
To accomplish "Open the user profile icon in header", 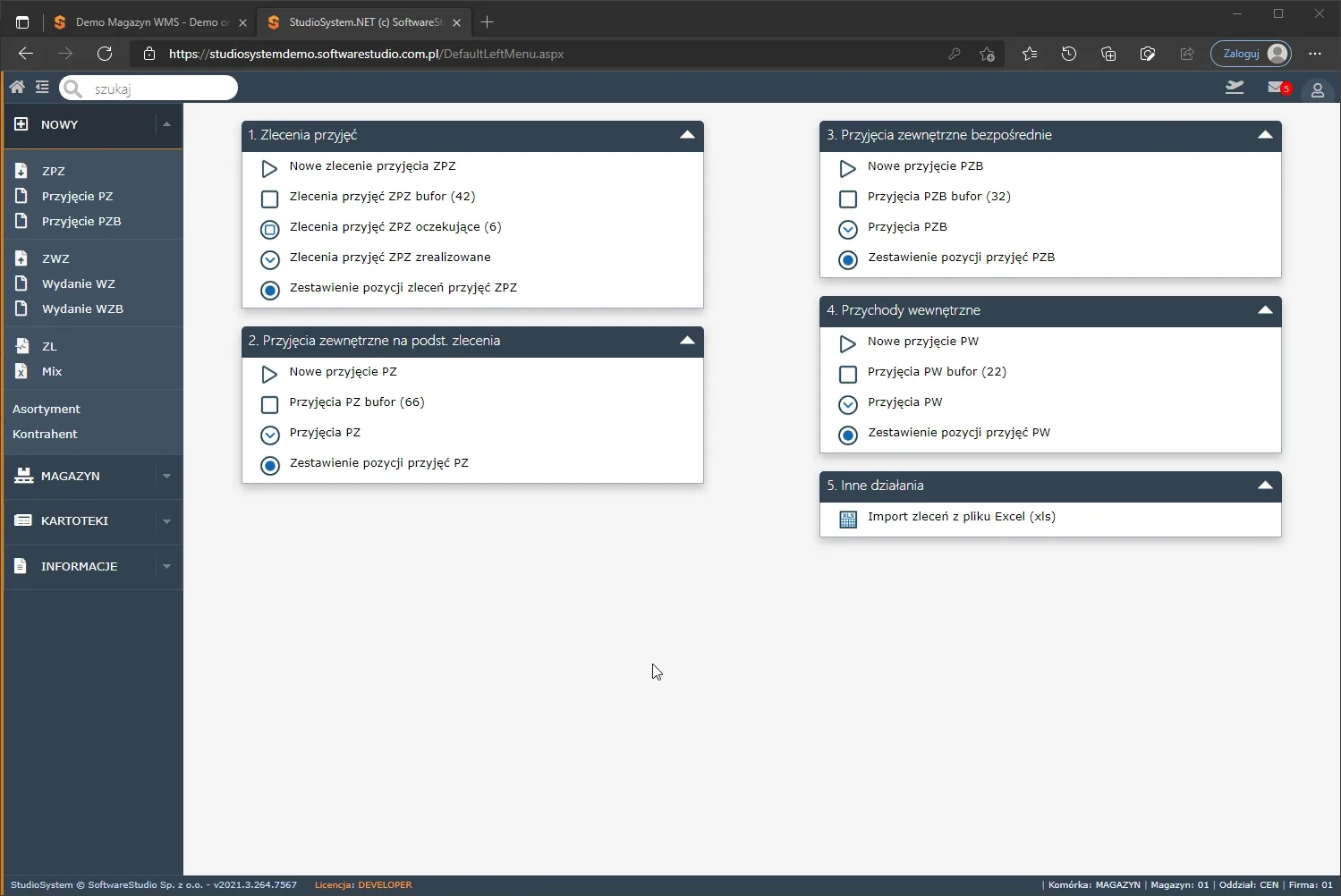I will pyautogui.click(x=1317, y=89).
